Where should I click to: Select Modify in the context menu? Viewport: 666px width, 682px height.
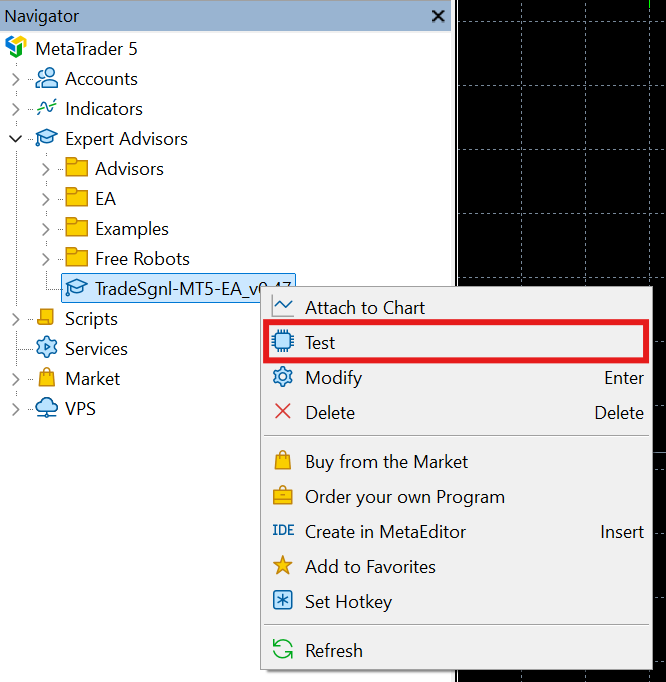456,377
